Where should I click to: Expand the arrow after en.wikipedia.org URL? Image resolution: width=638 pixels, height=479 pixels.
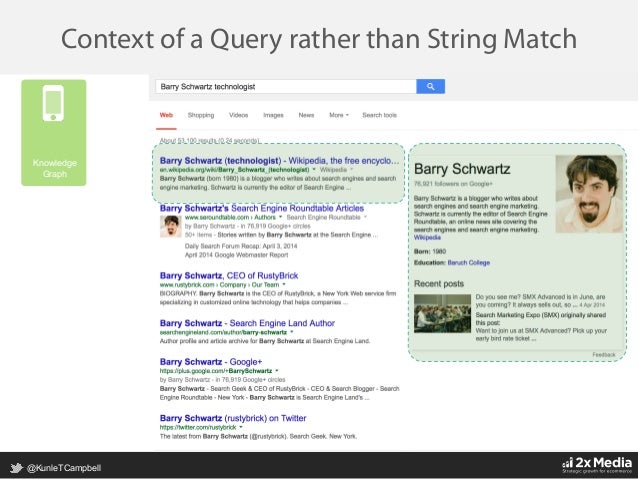click(314, 169)
